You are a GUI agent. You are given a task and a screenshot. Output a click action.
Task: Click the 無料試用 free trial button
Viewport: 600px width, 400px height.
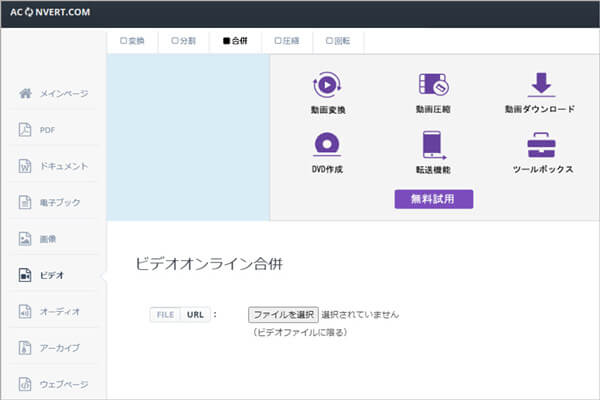coord(433,199)
